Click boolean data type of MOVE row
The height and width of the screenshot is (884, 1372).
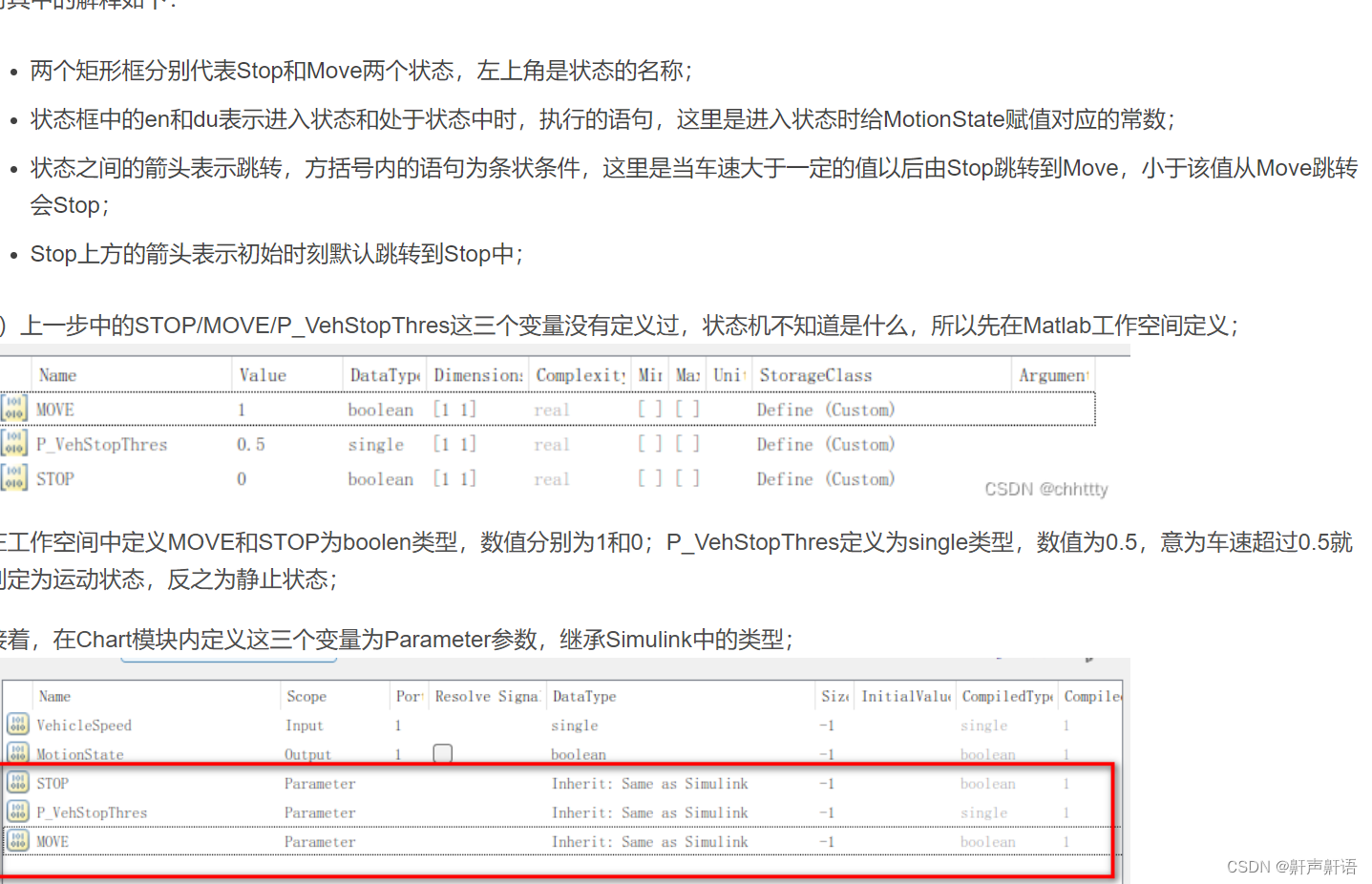coord(380,410)
